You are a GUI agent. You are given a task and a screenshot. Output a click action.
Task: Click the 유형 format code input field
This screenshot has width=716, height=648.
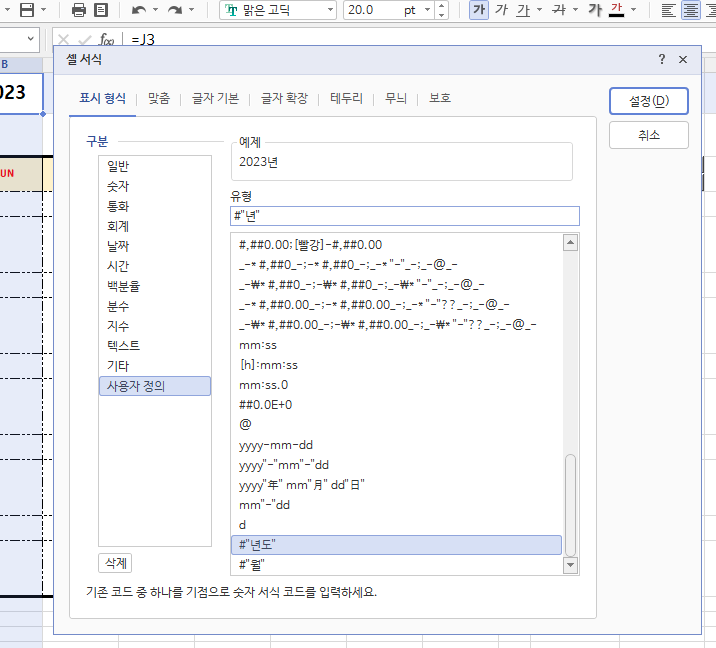[x=405, y=216]
